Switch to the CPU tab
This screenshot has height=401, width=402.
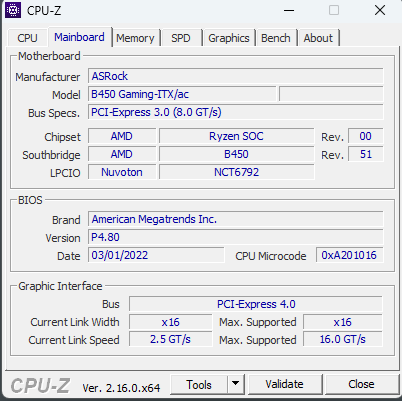click(x=27, y=38)
